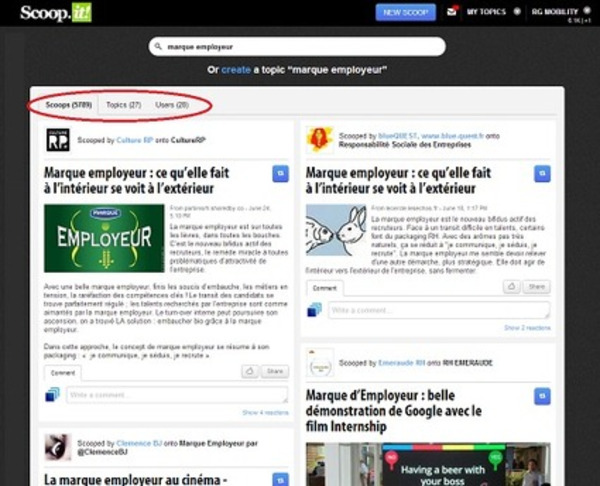Open the blueQUEST user link
The height and width of the screenshot is (486, 600).
click(398, 136)
